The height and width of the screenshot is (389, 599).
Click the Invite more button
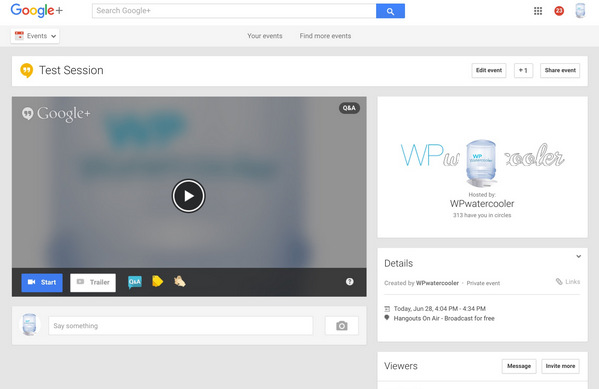[x=560, y=366]
